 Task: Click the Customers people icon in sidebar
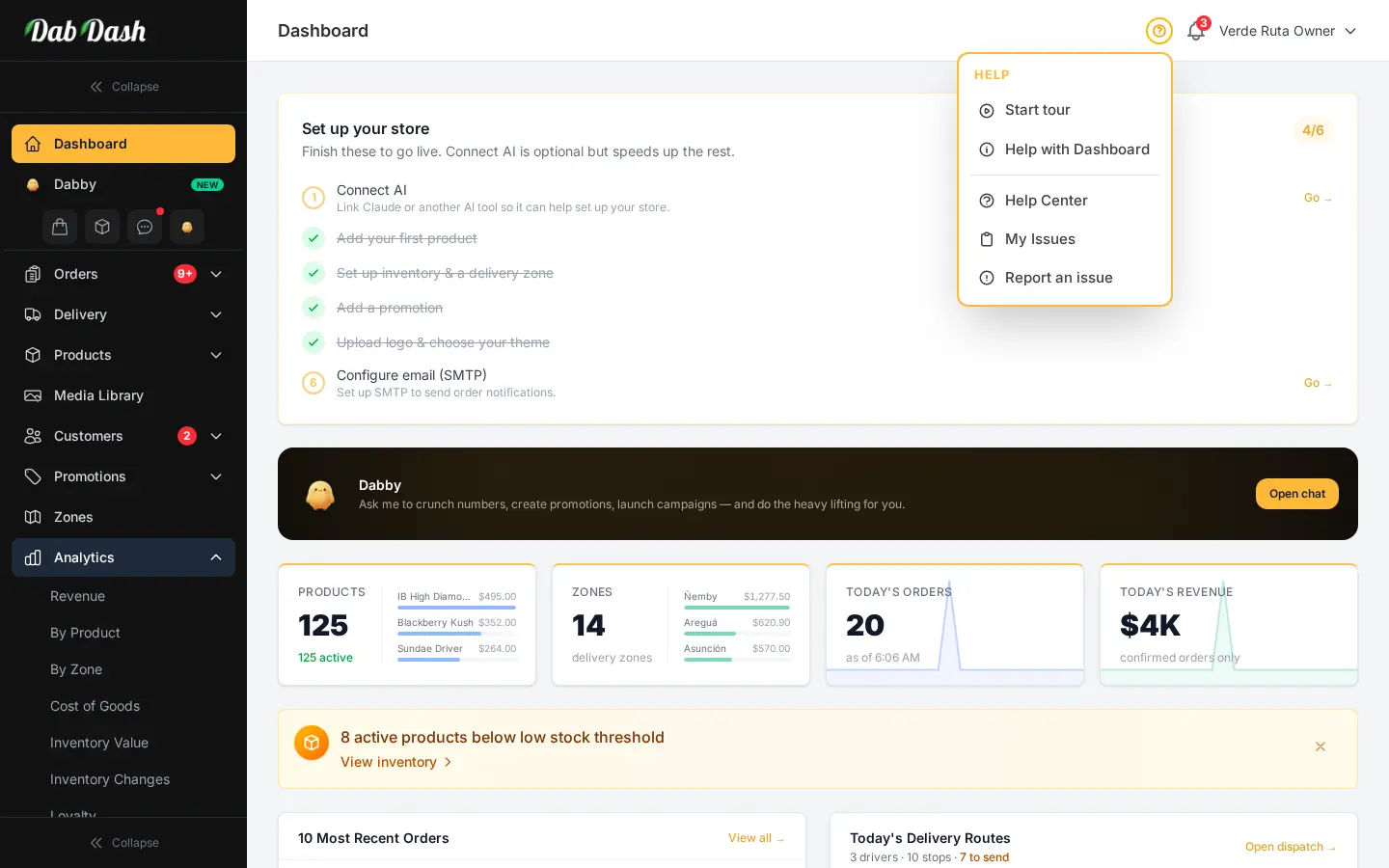click(33, 436)
